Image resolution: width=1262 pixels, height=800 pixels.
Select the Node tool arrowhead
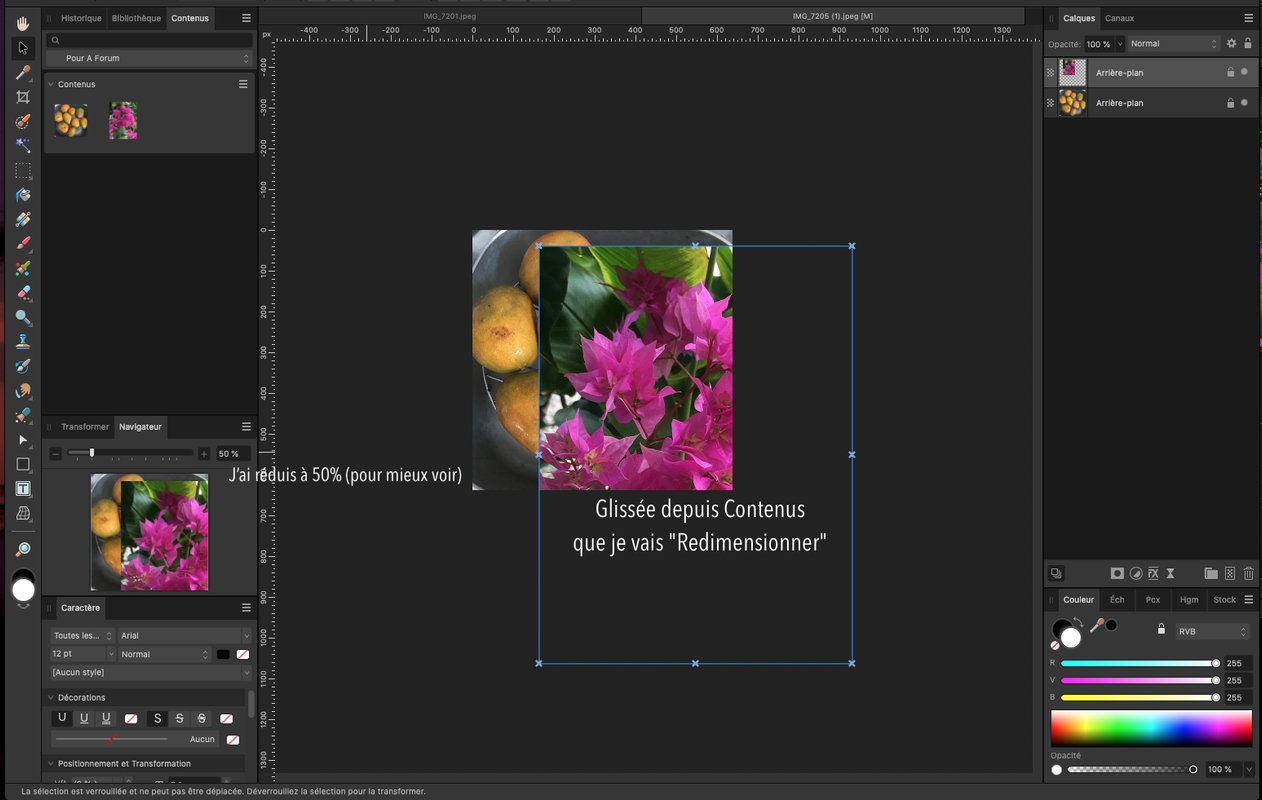(23, 440)
